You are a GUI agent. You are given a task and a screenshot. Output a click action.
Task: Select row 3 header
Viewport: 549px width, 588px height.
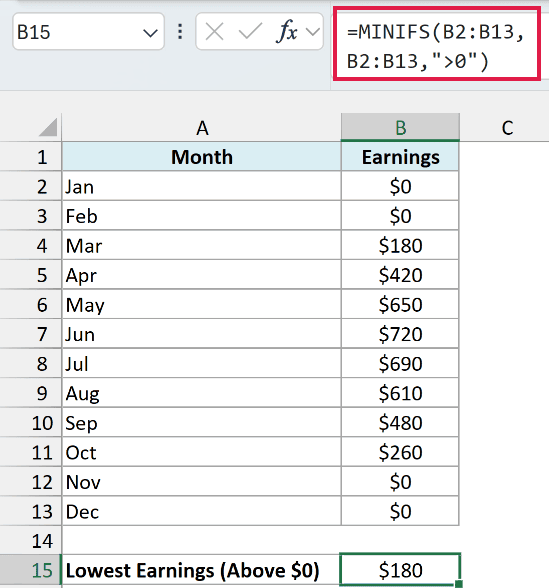coord(31,216)
